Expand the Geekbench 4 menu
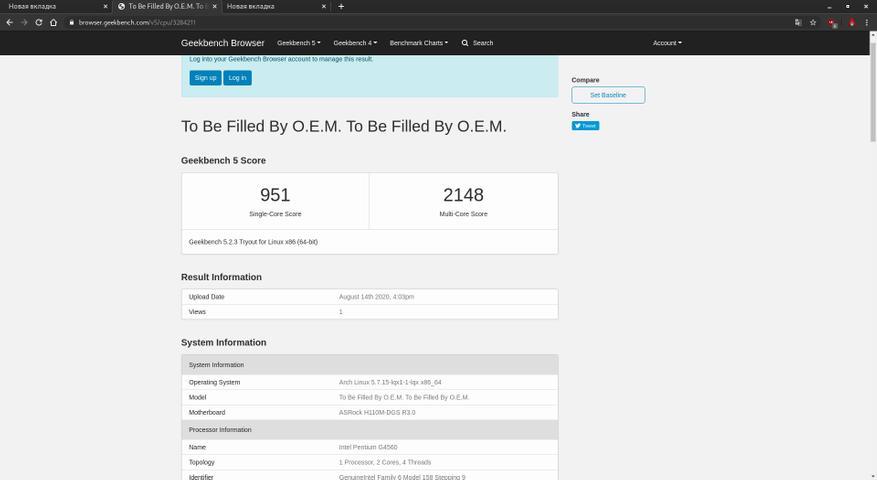877x480 pixels. (x=355, y=43)
